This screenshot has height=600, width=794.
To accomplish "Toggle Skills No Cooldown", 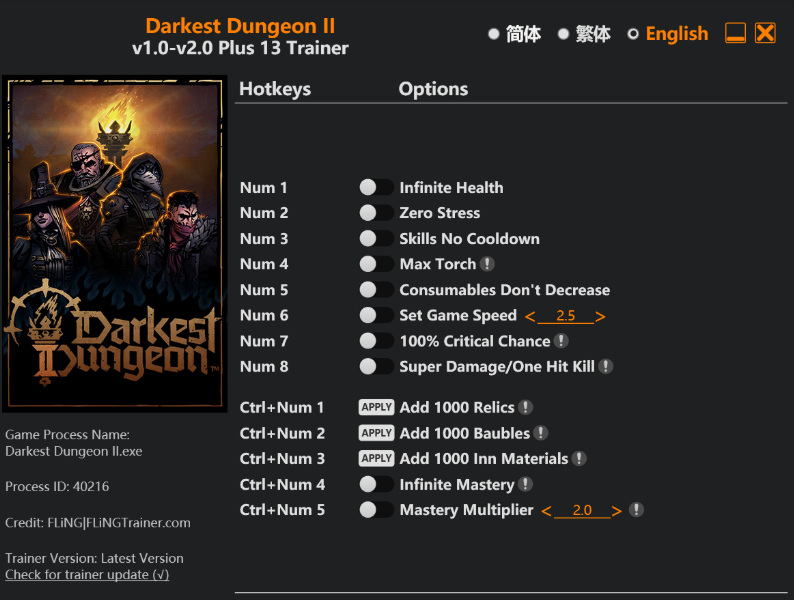I will click(x=376, y=238).
